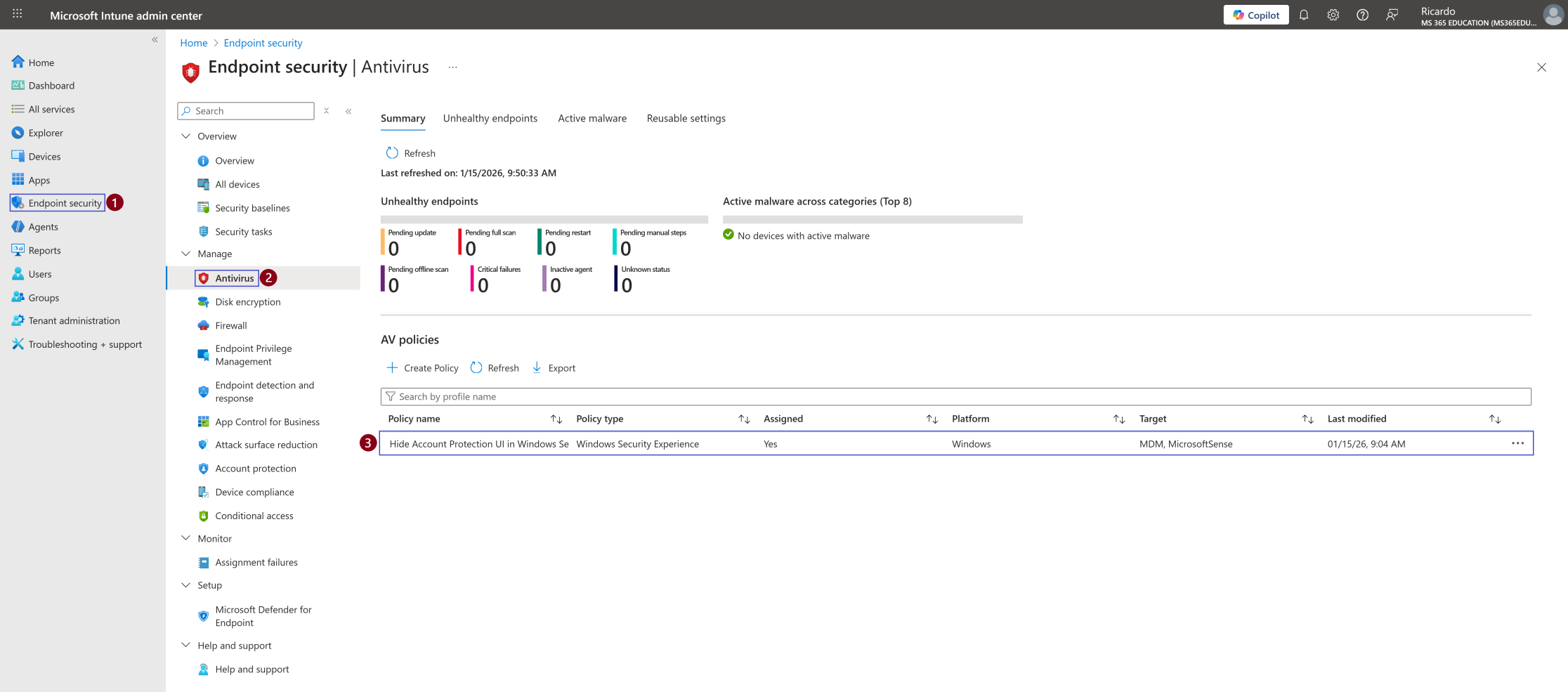The image size is (1568, 692).
Task: Select Firewall in the Manage menu
Action: [x=231, y=325]
